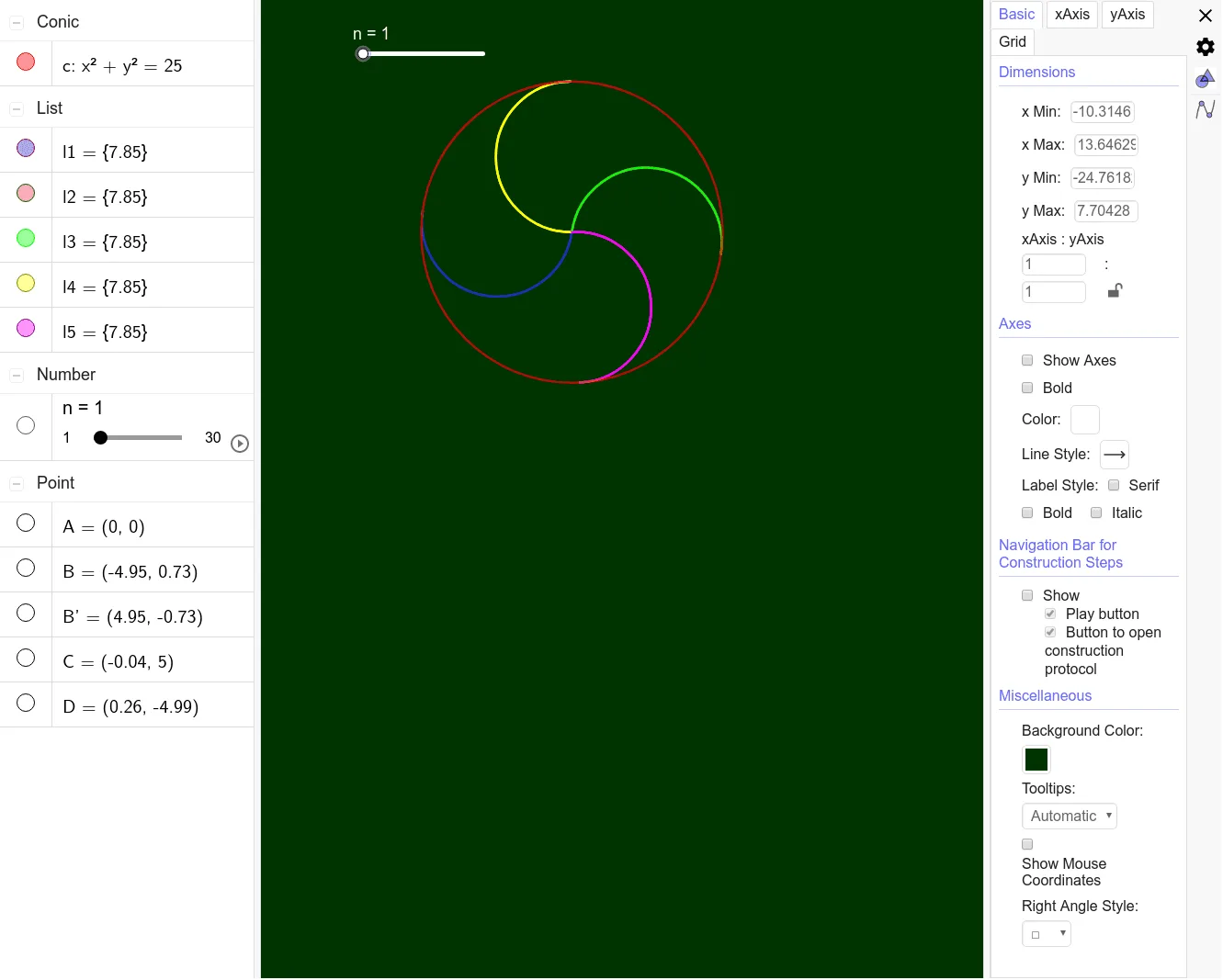Show point B in the view

coord(26,568)
